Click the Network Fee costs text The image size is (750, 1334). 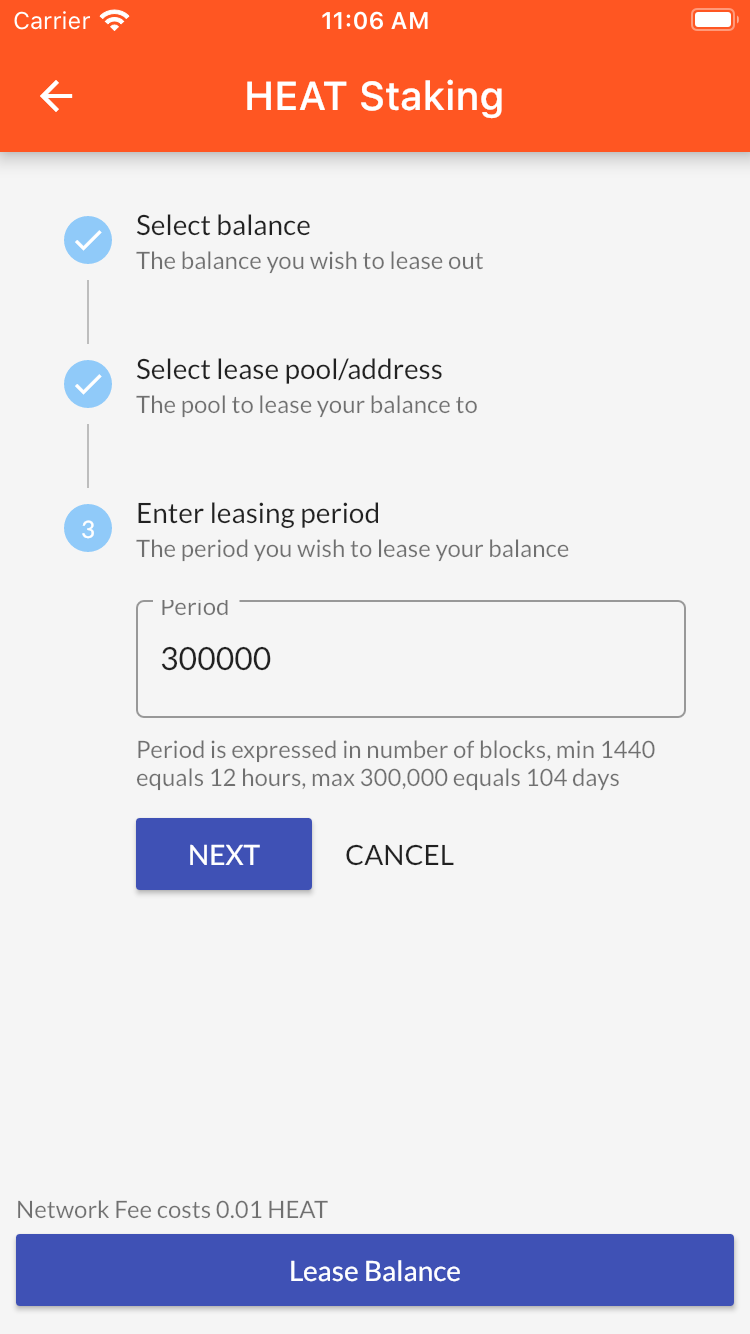[172, 1210]
